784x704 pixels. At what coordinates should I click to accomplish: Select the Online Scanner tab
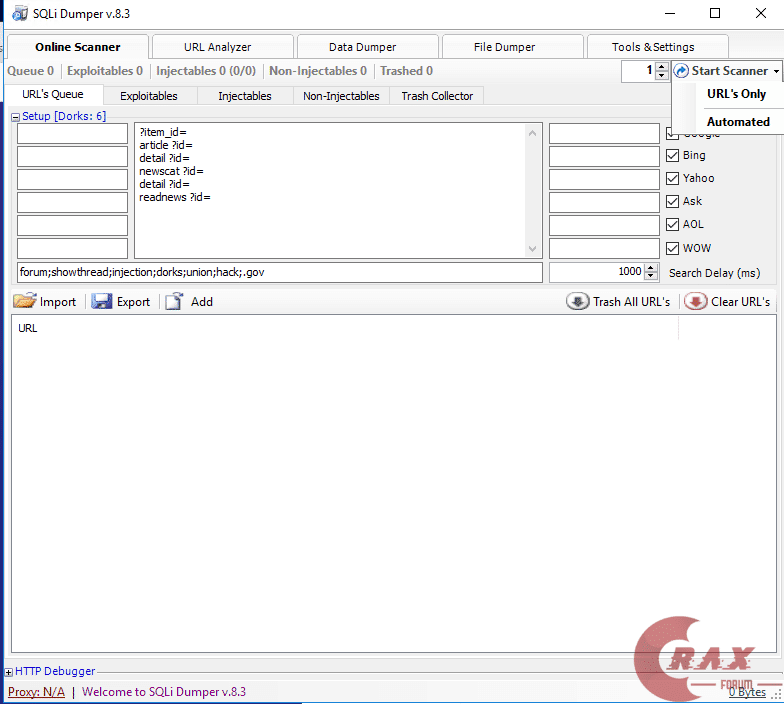(78, 47)
